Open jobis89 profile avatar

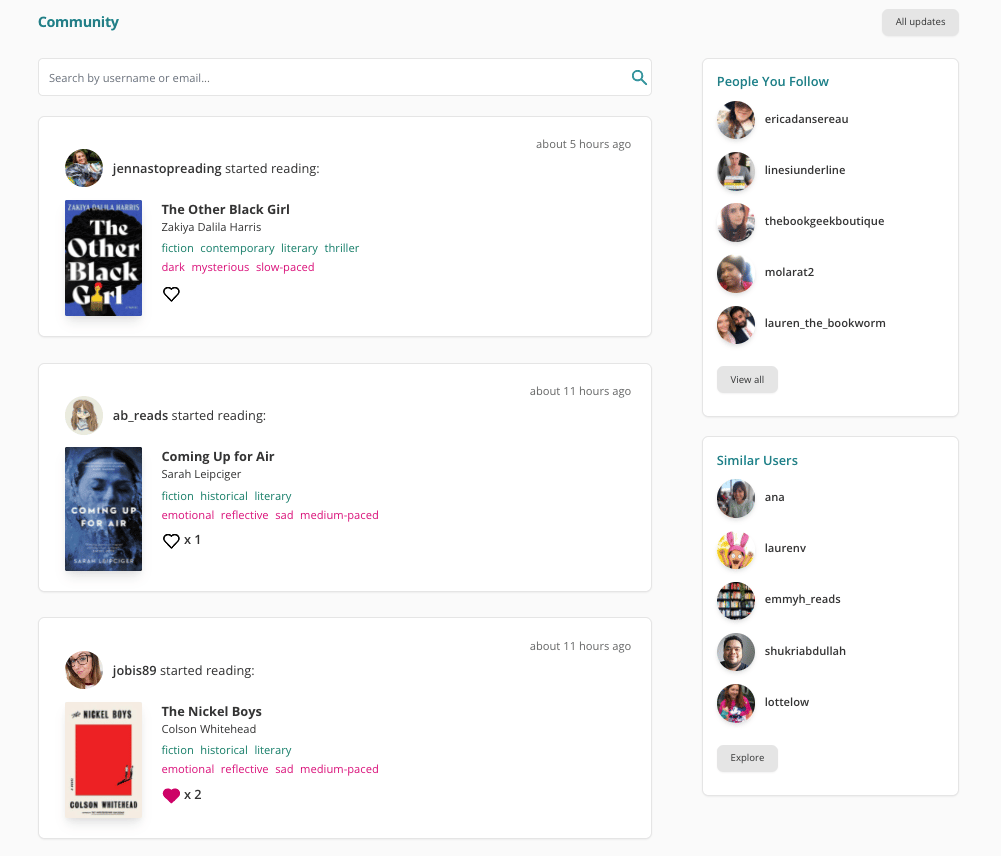pyautogui.click(x=84, y=670)
